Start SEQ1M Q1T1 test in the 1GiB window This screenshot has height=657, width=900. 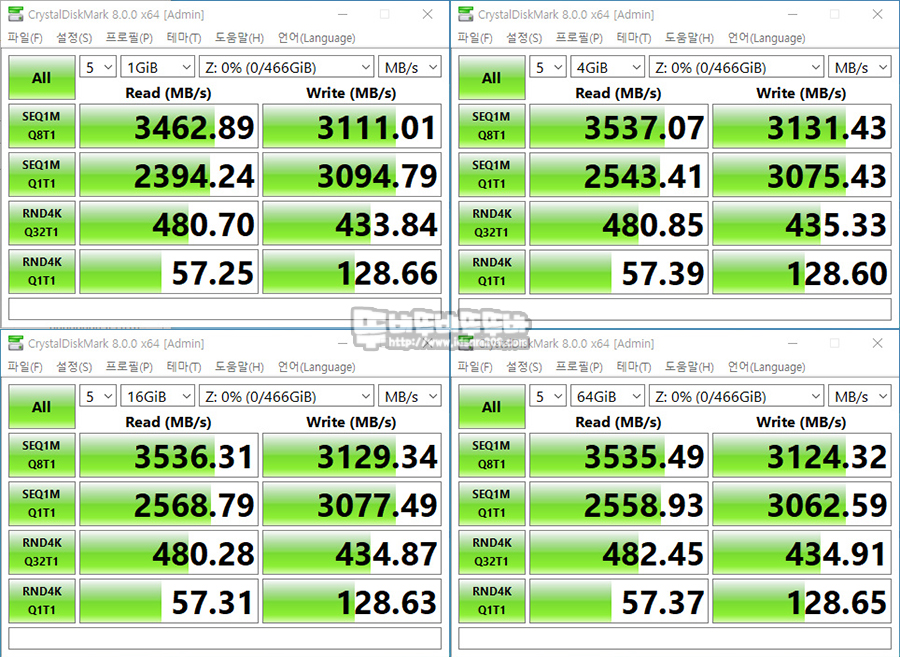(42, 174)
